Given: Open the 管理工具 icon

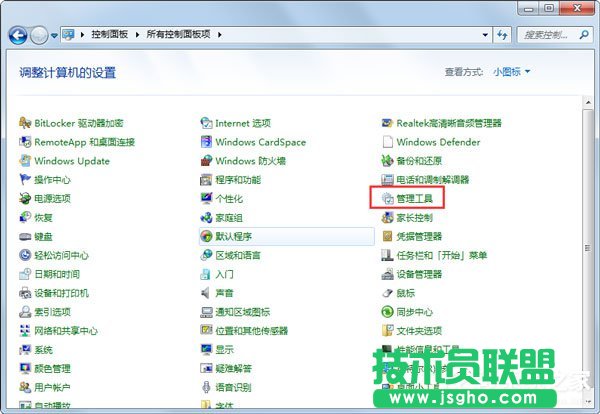Looking at the screenshot, I should 387,199.
